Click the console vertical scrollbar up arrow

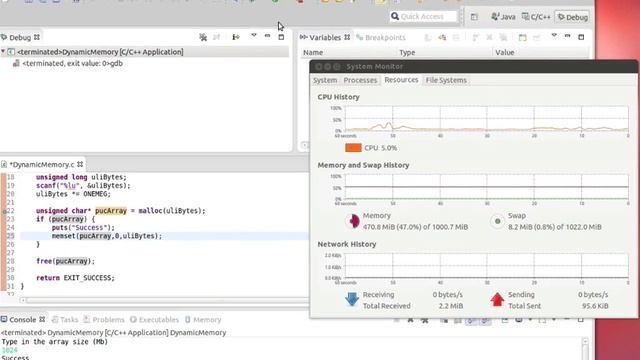pyautogui.click(x=585, y=341)
